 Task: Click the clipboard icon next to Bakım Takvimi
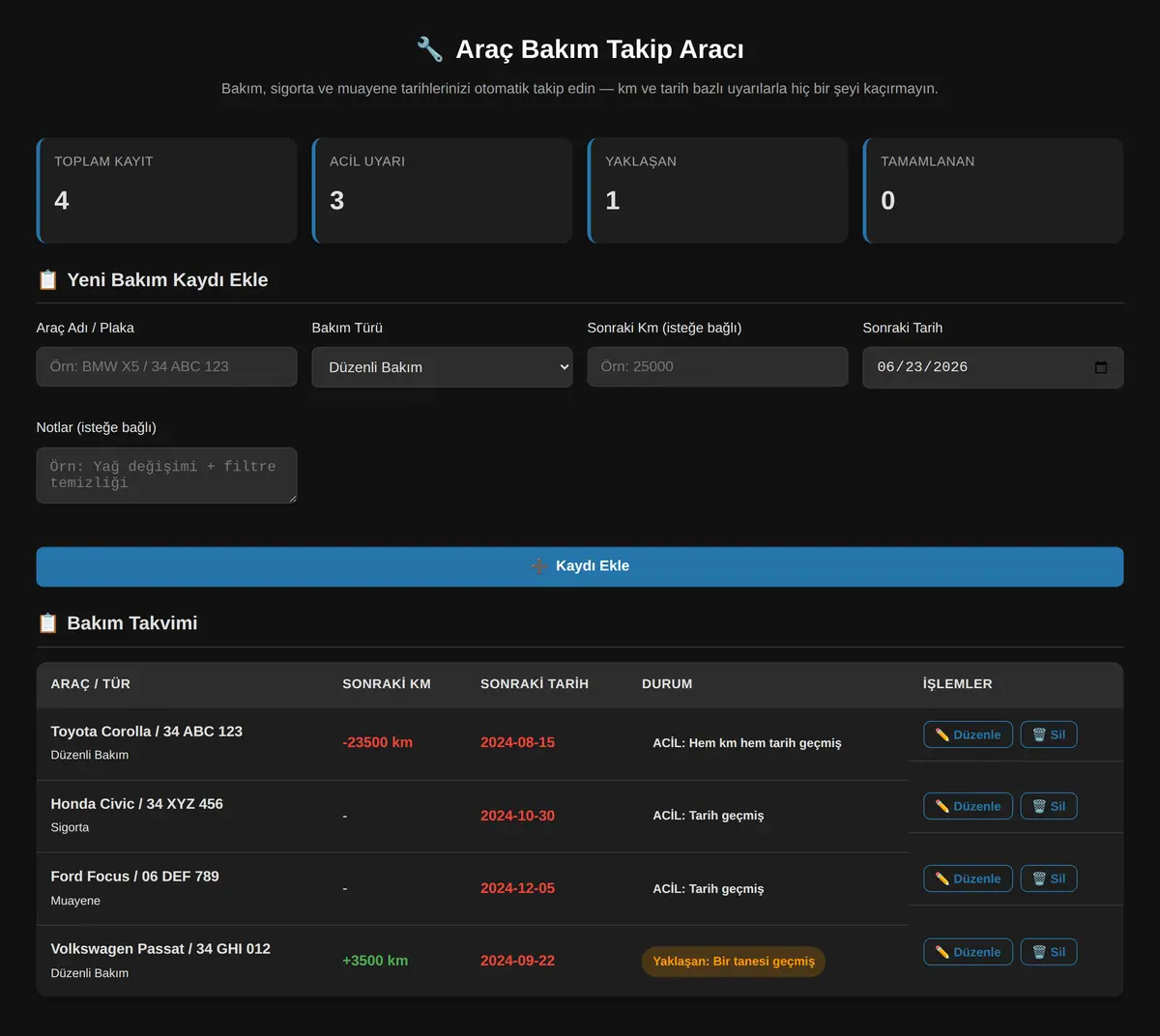47,623
